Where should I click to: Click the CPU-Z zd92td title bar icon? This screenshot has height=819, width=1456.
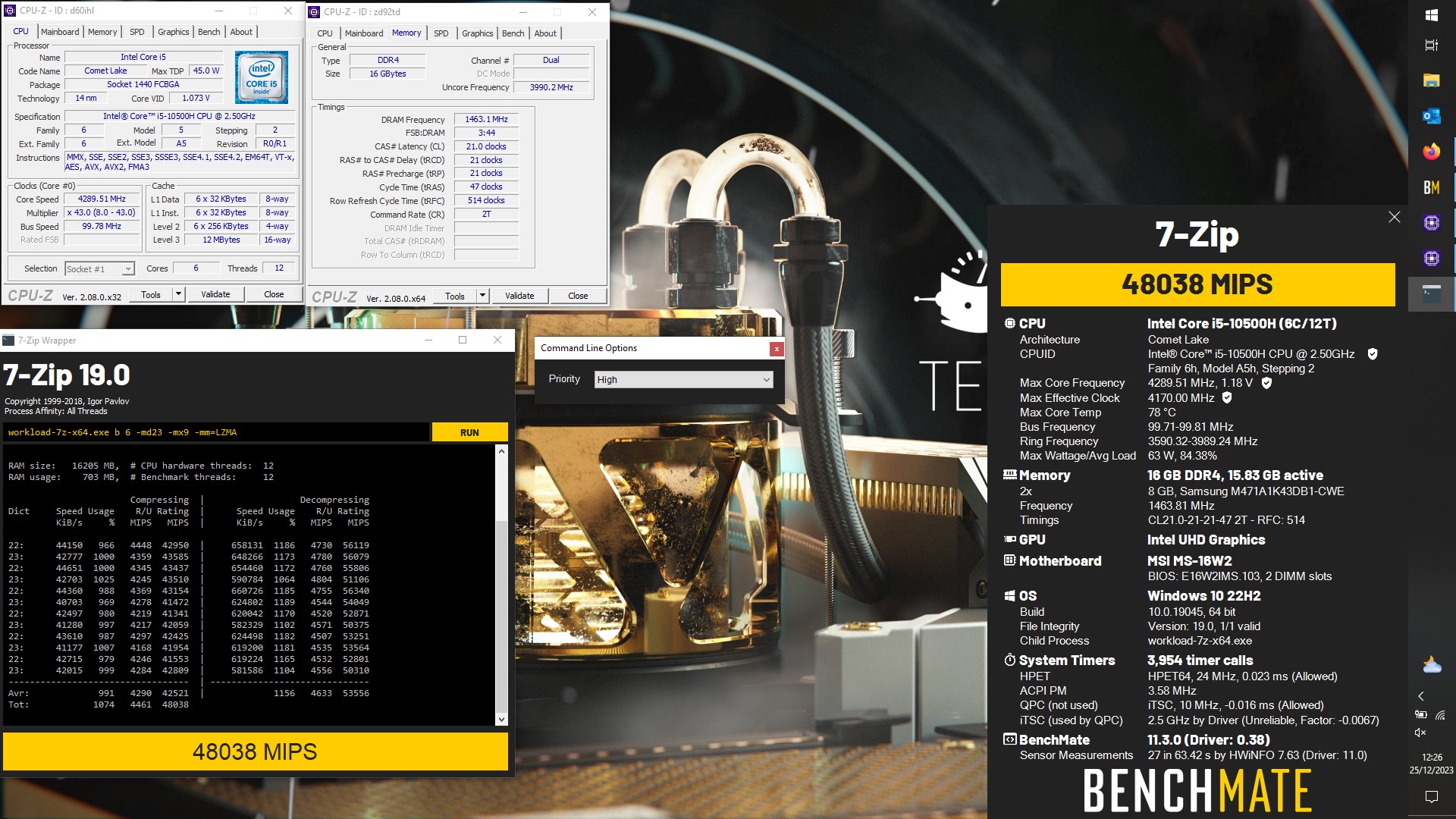[314, 12]
